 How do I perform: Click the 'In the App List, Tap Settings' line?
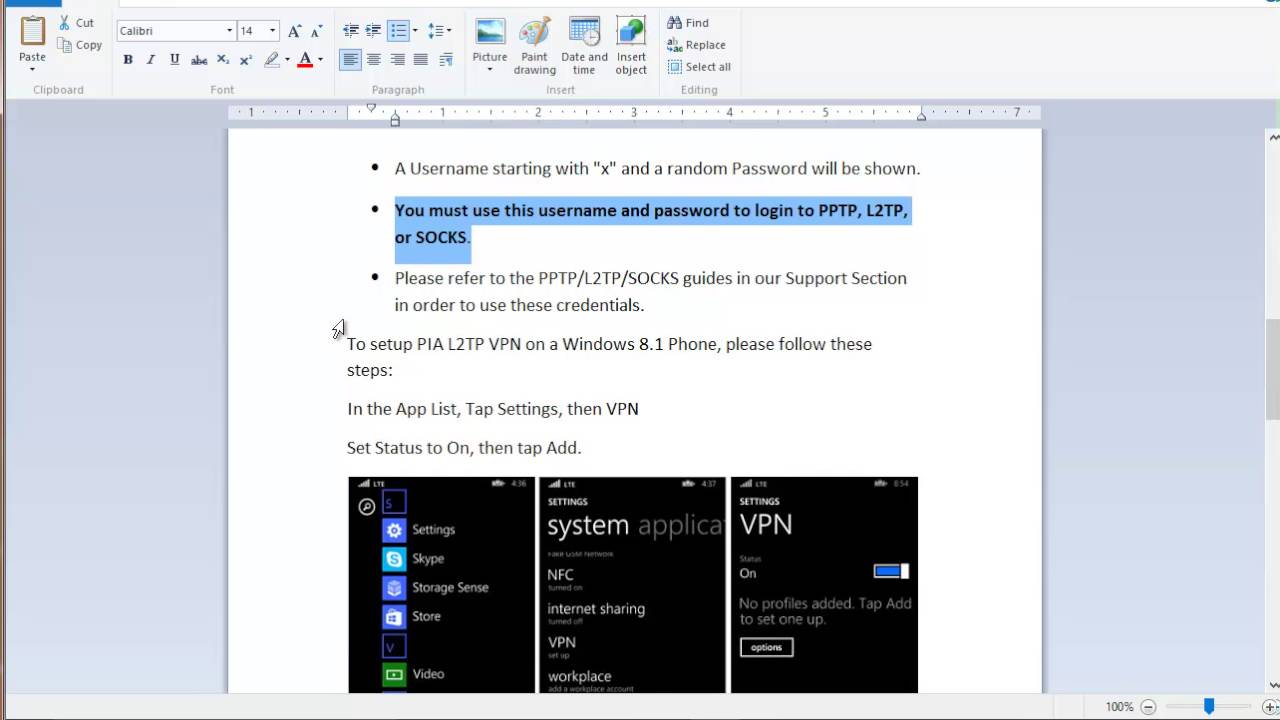click(x=492, y=408)
